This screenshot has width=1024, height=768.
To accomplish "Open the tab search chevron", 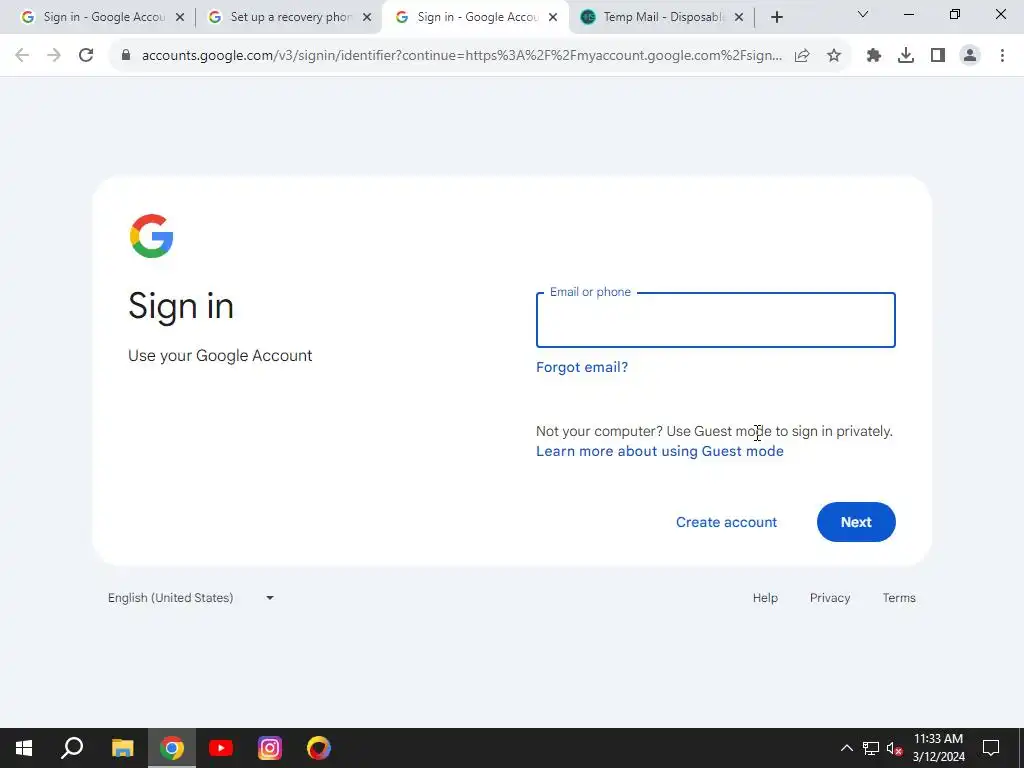I will pos(863,14).
